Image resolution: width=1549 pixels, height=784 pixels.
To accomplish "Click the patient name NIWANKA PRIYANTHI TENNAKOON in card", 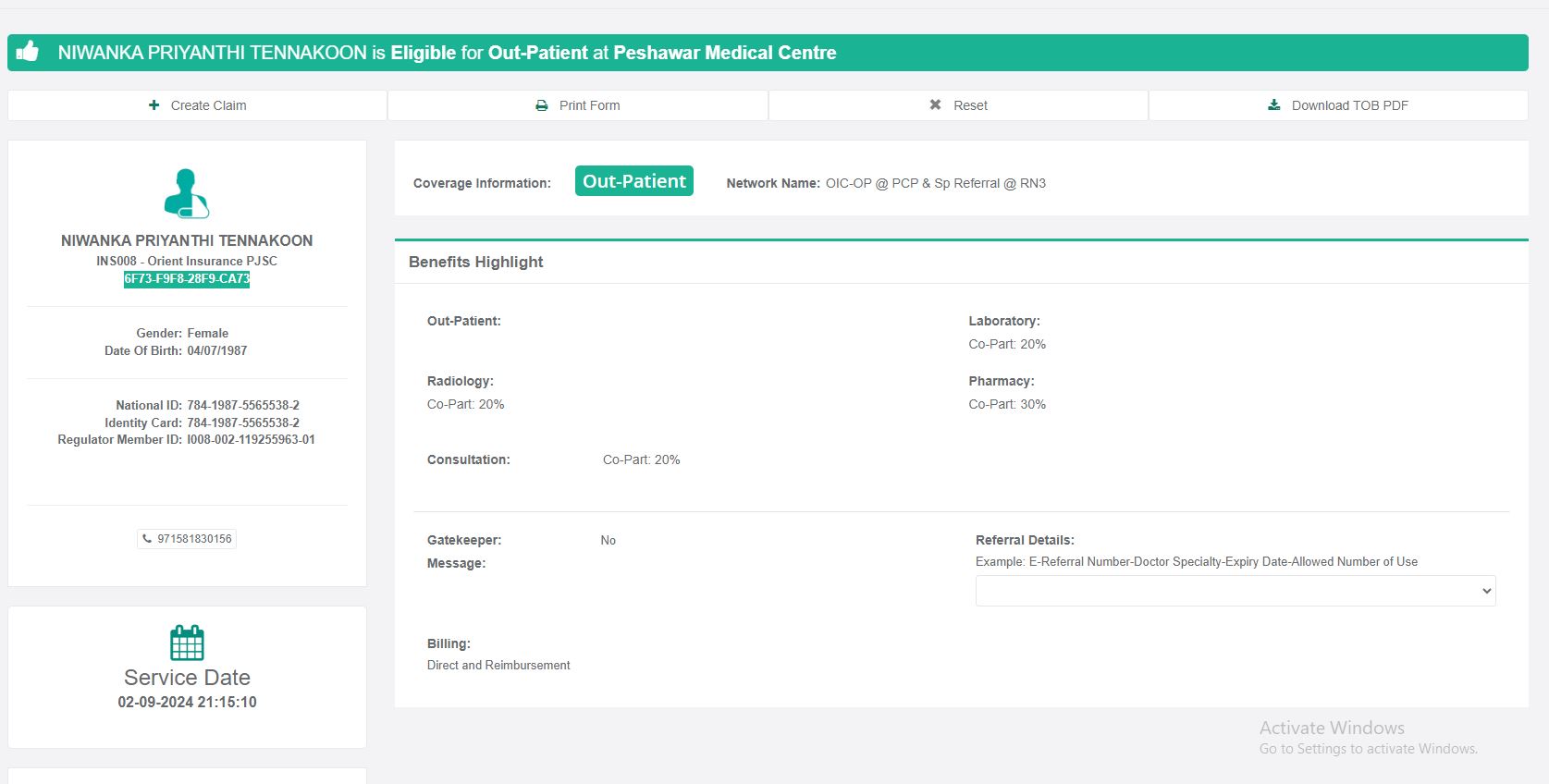I will [x=187, y=240].
